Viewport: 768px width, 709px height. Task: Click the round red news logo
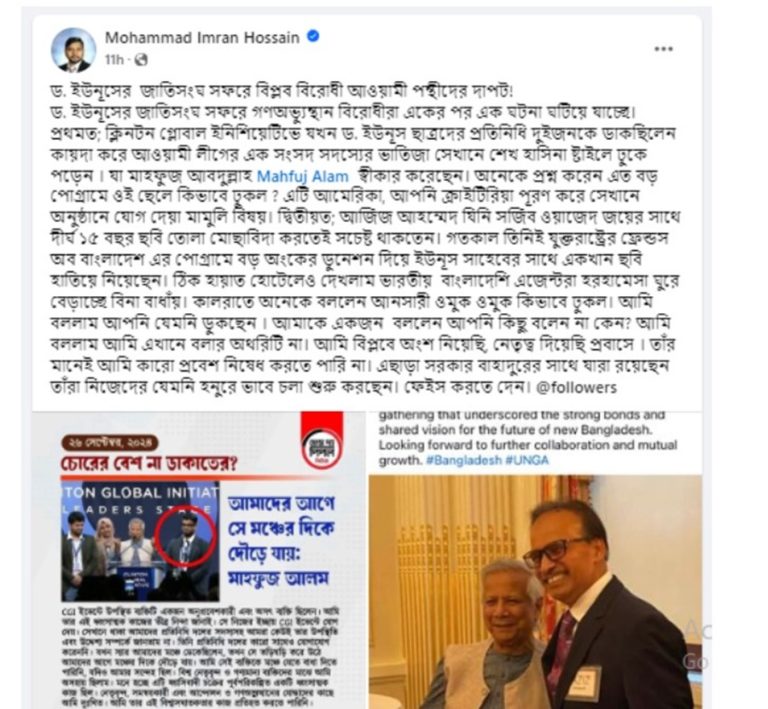(x=321, y=448)
